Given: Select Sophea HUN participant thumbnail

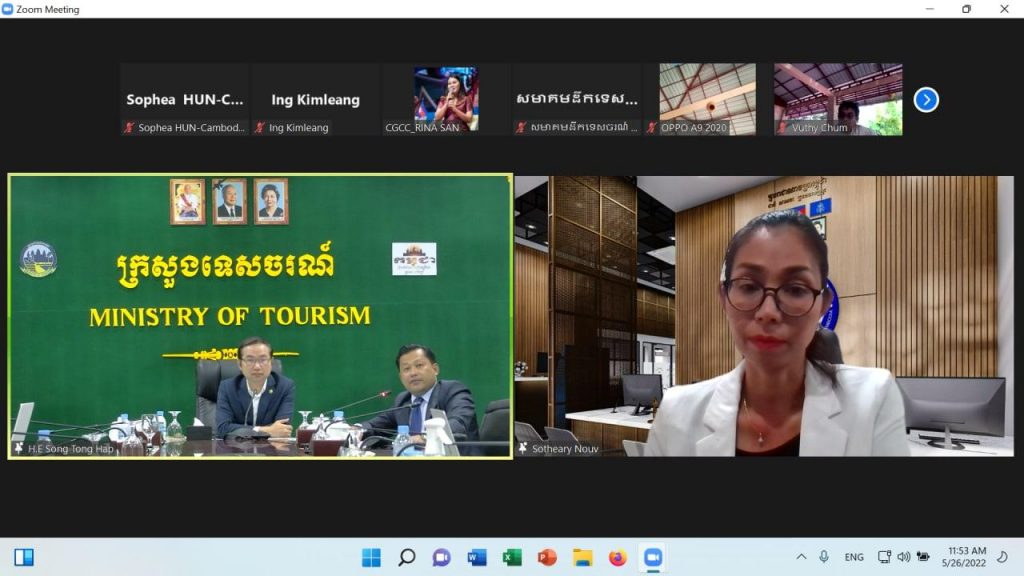Looking at the screenshot, I should [x=185, y=99].
